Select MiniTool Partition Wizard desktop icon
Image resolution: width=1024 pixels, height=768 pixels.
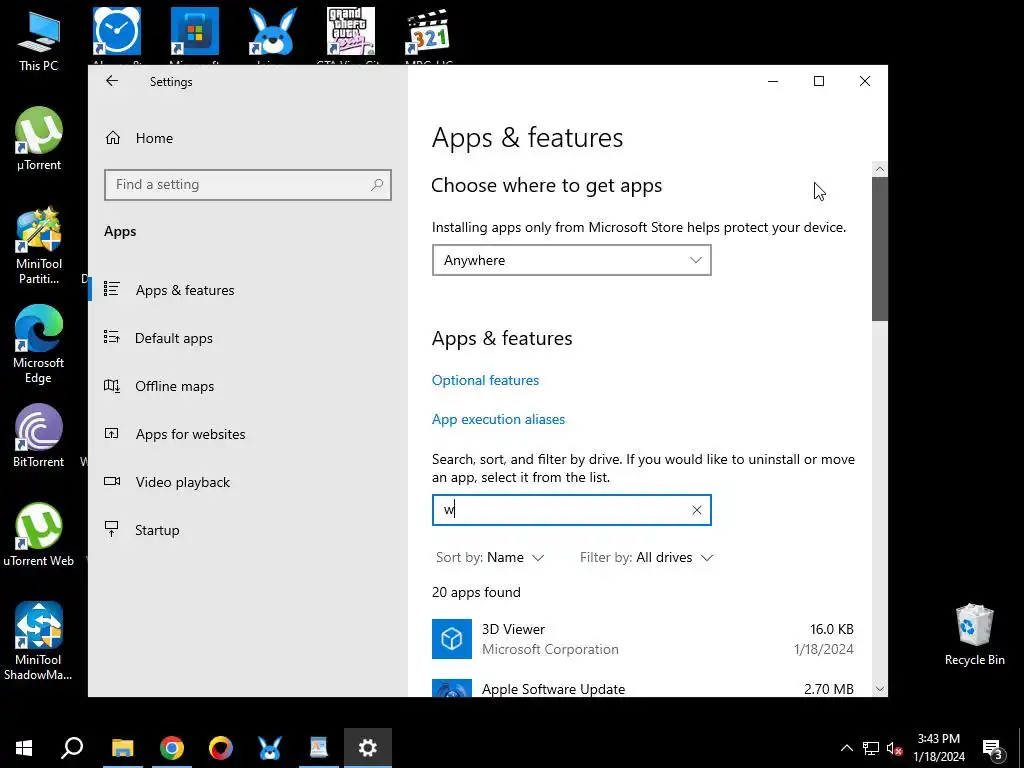(x=39, y=246)
